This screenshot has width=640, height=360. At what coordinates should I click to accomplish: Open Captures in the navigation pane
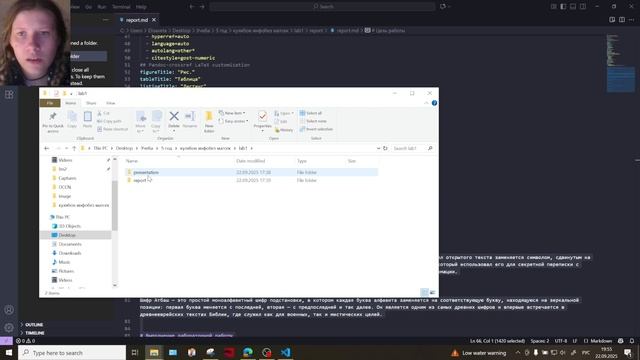point(67,178)
